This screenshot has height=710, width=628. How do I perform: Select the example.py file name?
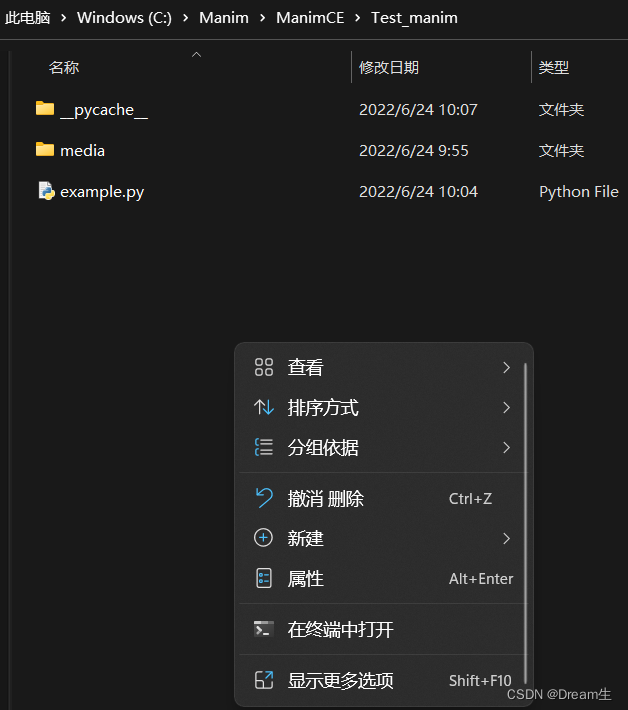click(x=102, y=192)
